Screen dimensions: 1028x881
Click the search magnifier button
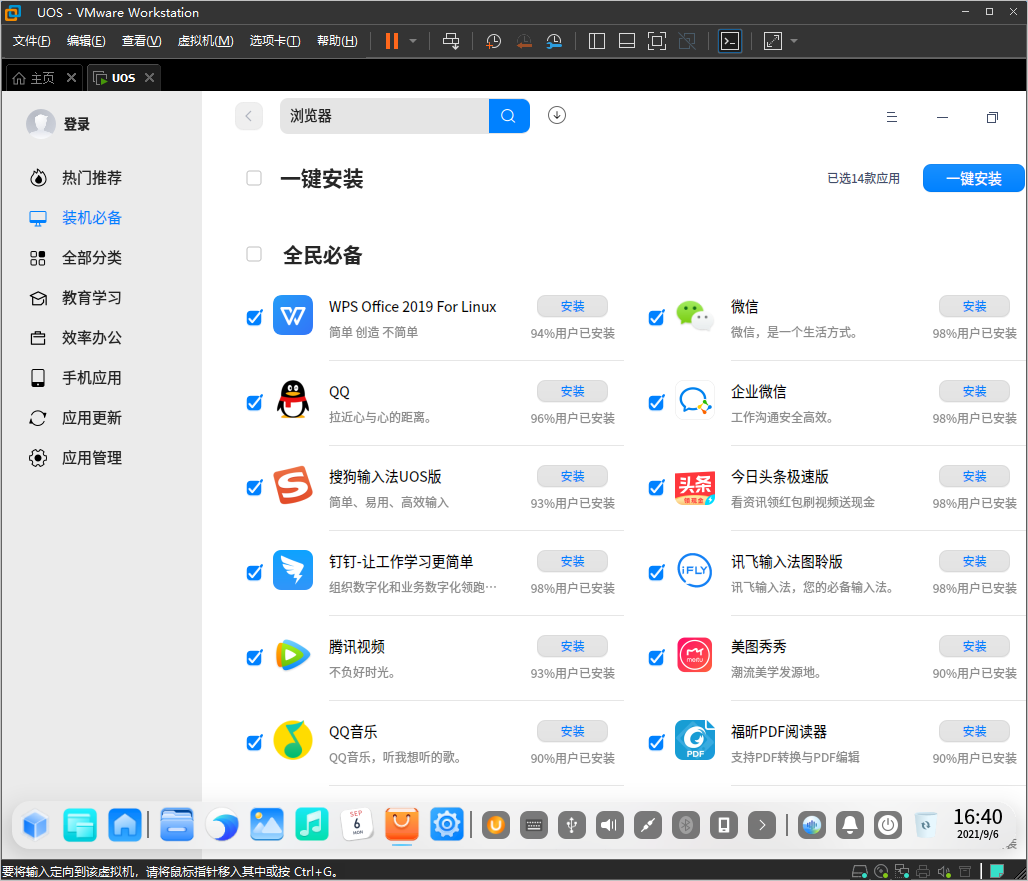pyautogui.click(x=509, y=116)
